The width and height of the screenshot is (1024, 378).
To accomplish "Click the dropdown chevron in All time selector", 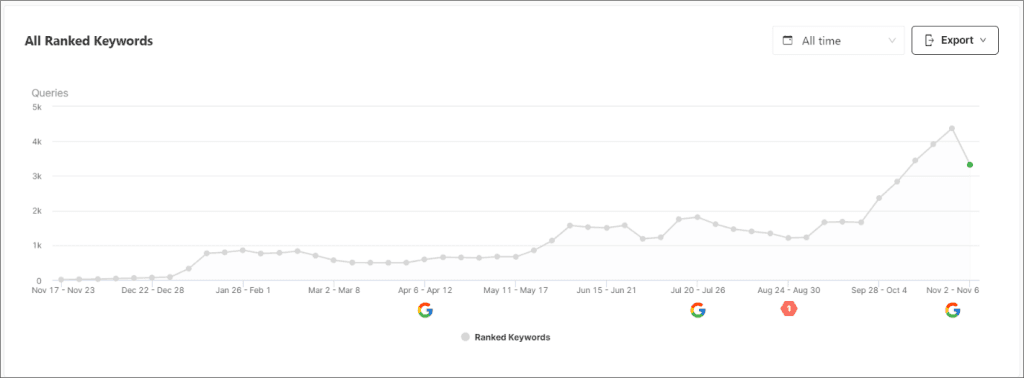I will pyautogui.click(x=892, y=40).
